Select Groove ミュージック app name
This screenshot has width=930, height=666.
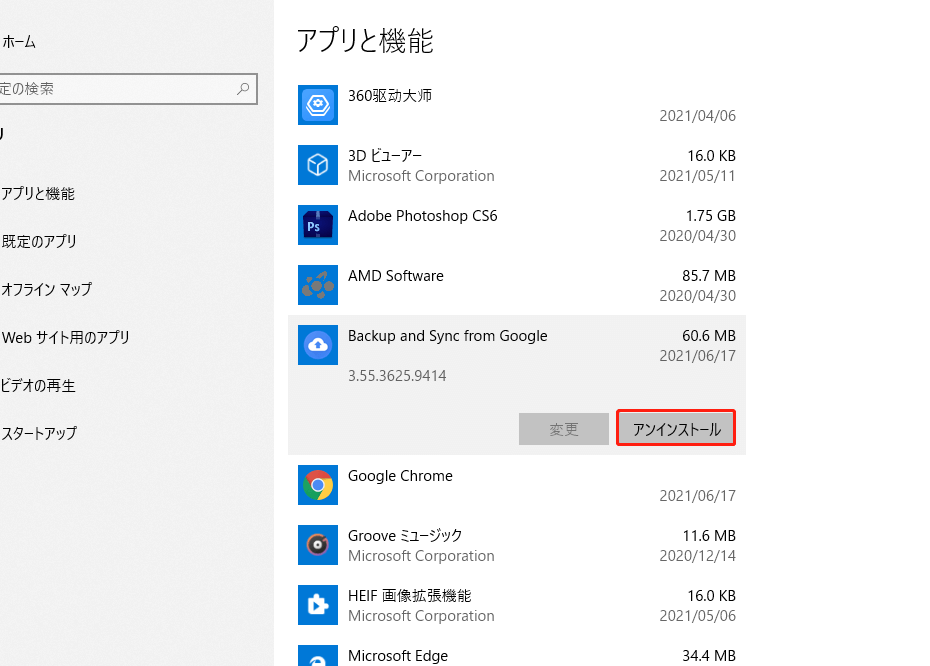click(x=405, y=536)
